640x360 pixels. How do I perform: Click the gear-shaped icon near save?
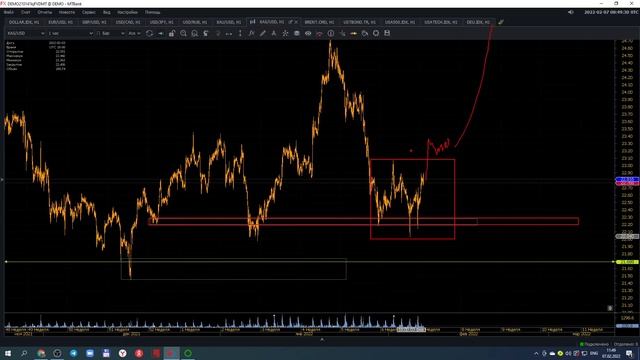pyautogui.click(x=376, y=33)
